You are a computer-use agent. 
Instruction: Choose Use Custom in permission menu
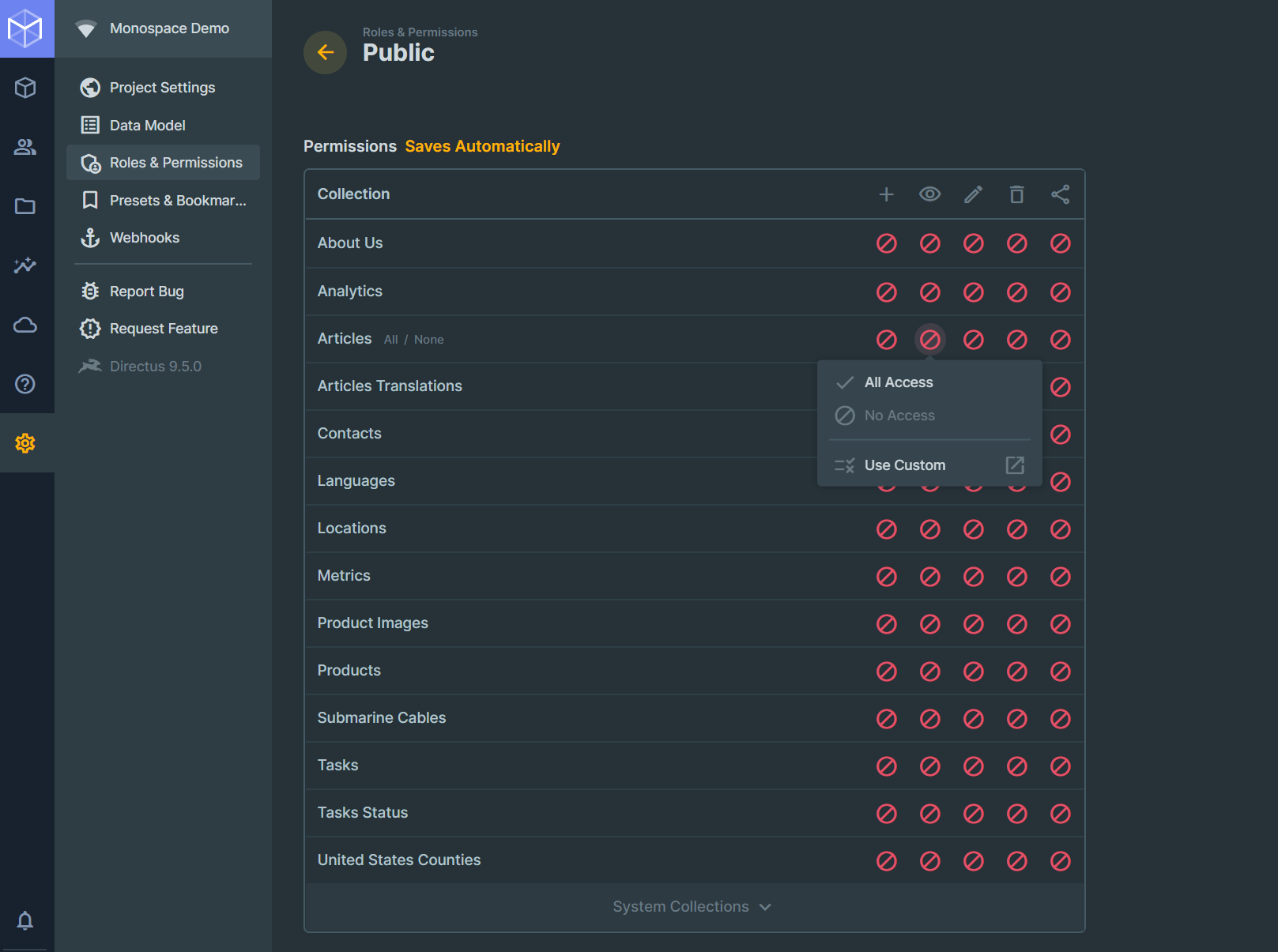[x=904, y=465]
